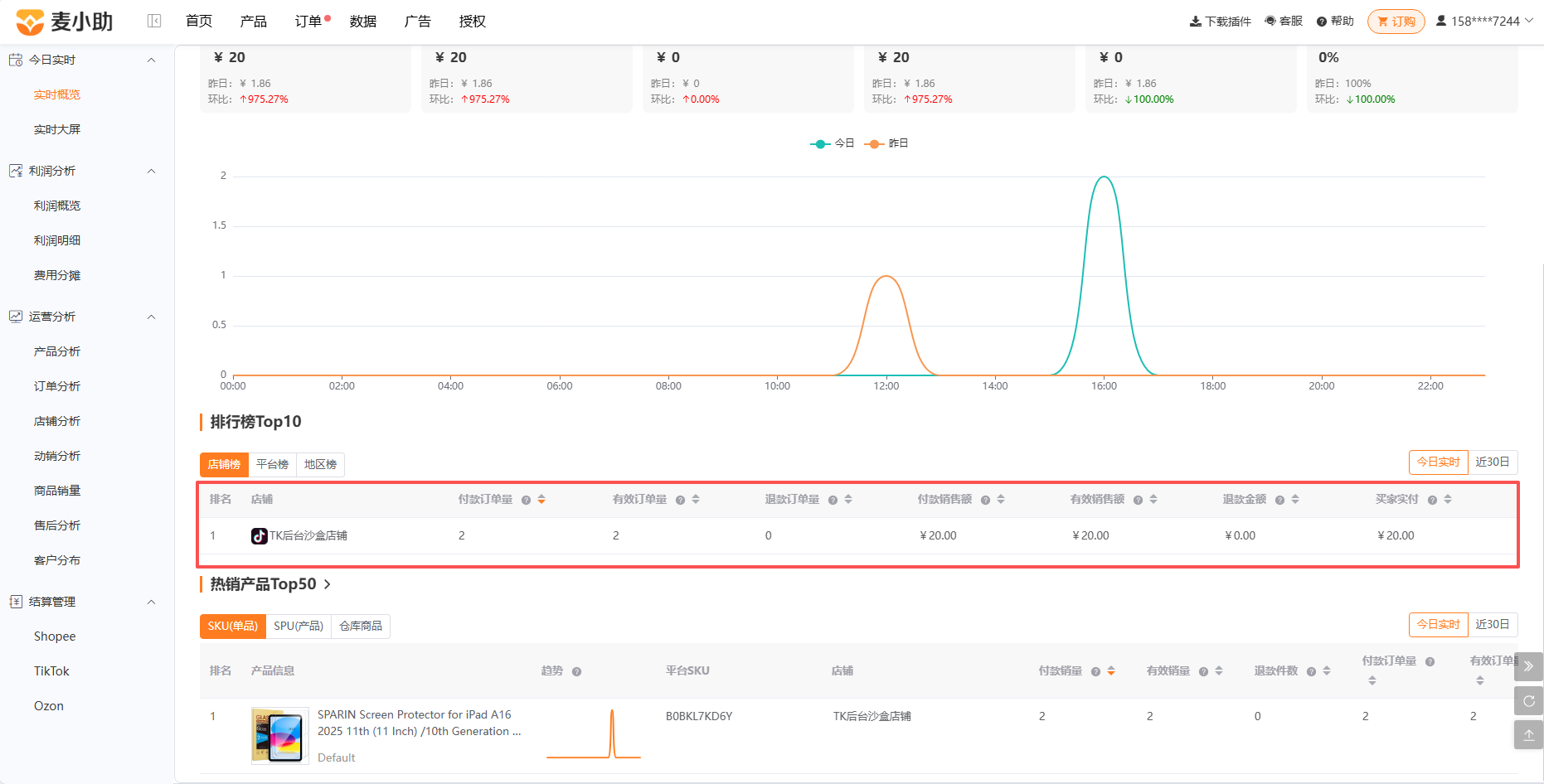
Task: Click the 订购 button
Action: point(1396,22)
